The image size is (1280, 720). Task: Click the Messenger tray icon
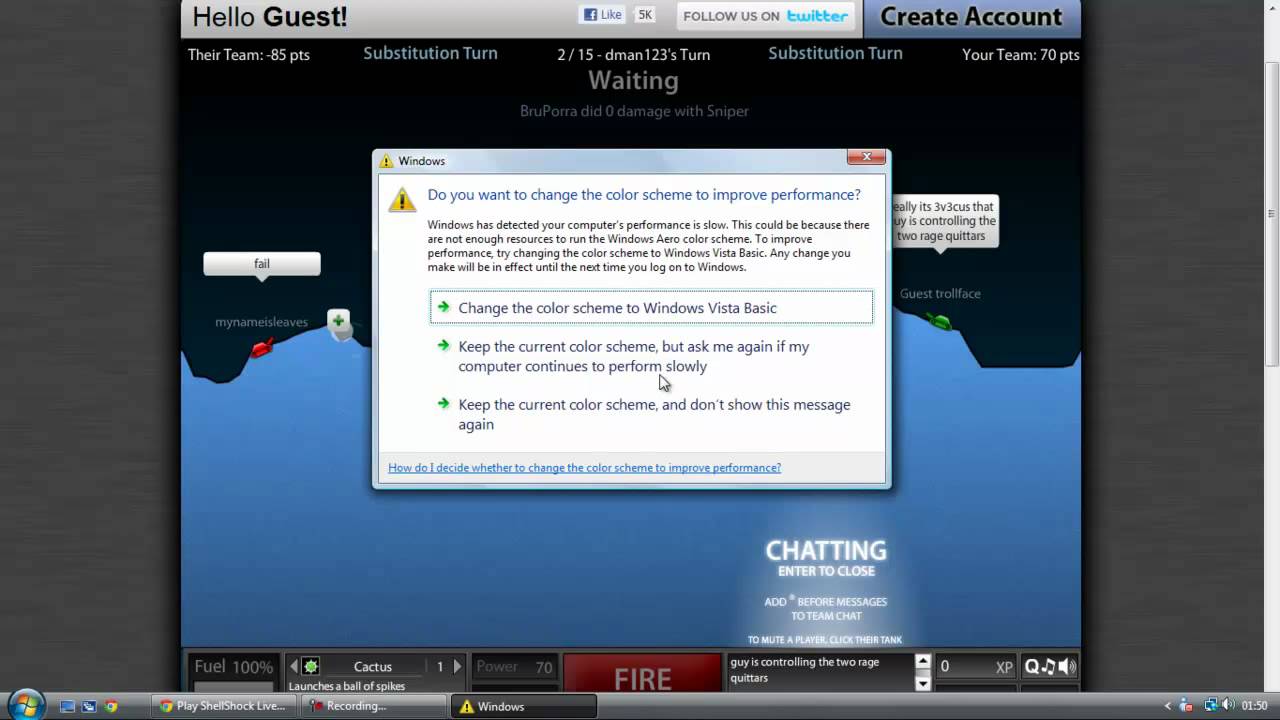click(1186, 706)
